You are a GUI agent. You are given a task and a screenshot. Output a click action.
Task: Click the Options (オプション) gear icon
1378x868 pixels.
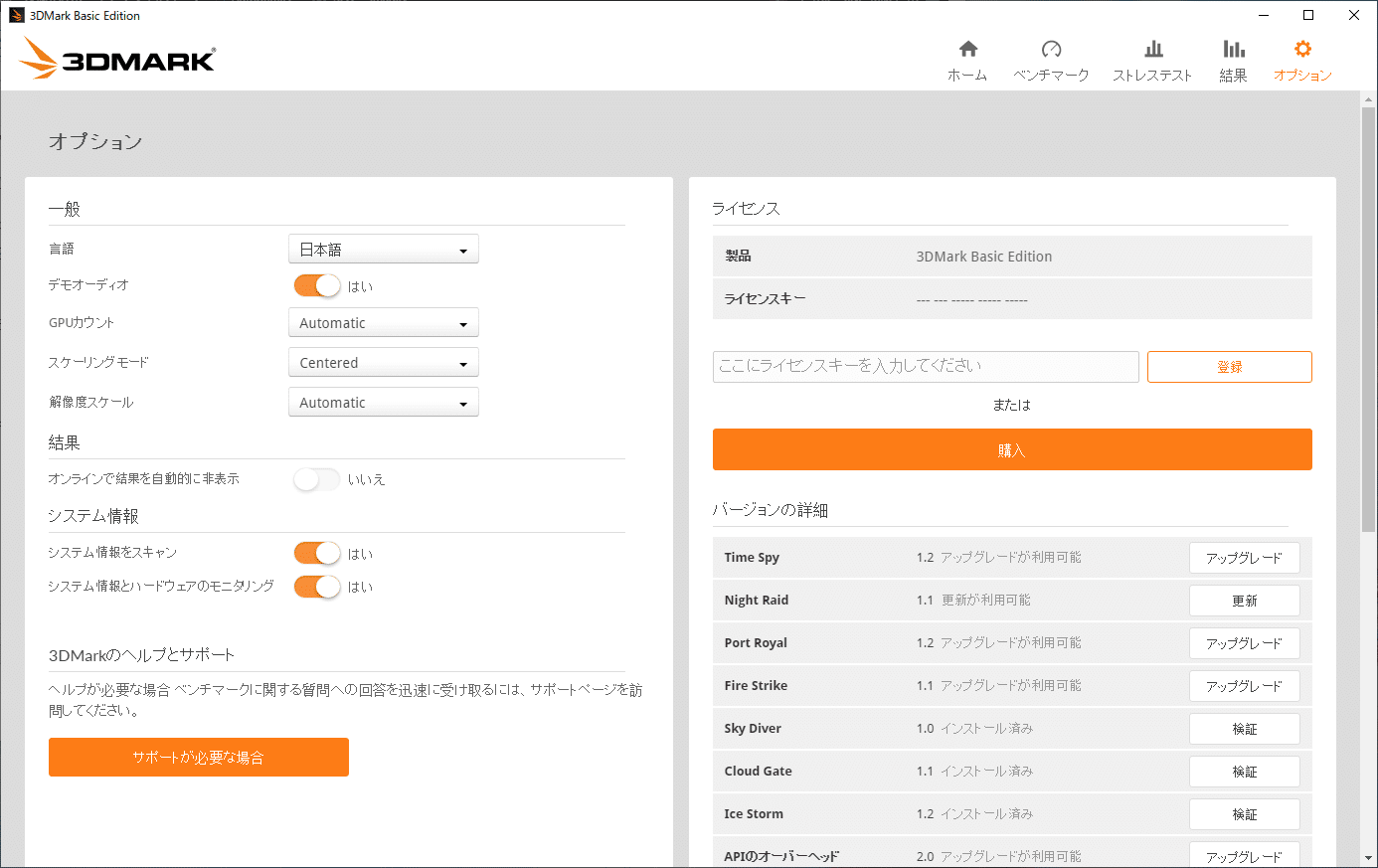1303,49
